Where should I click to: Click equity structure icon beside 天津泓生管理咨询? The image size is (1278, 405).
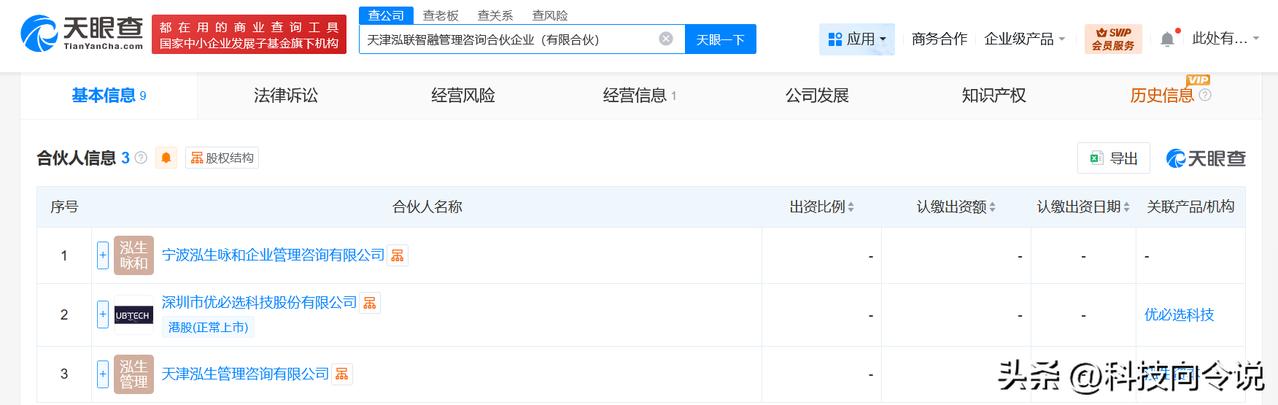tap(342, 374)
